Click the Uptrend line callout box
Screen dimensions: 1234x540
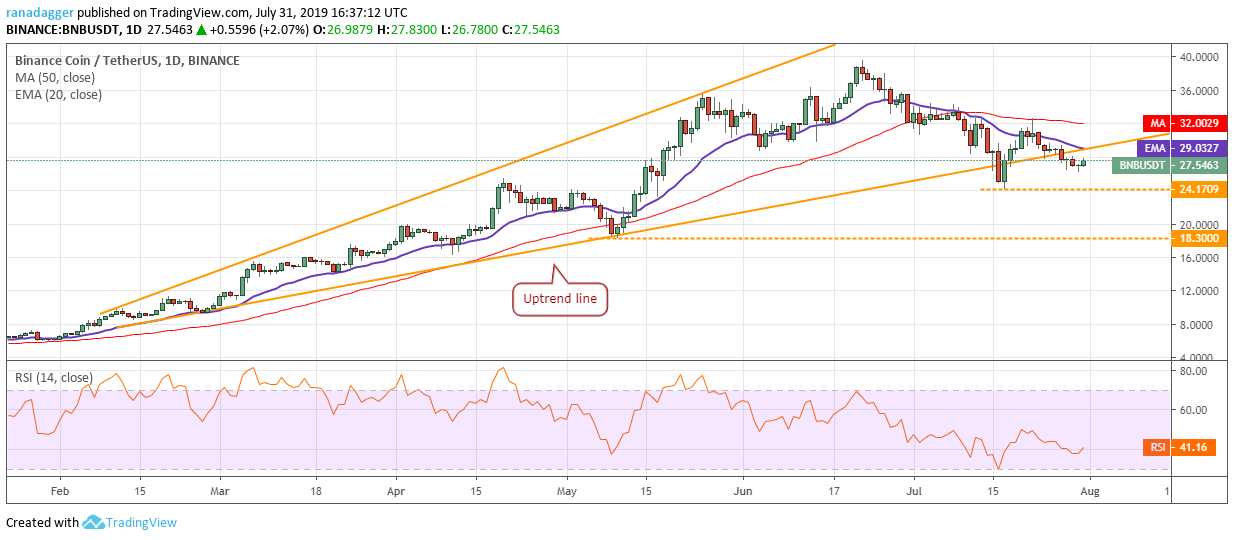[560, 298]
